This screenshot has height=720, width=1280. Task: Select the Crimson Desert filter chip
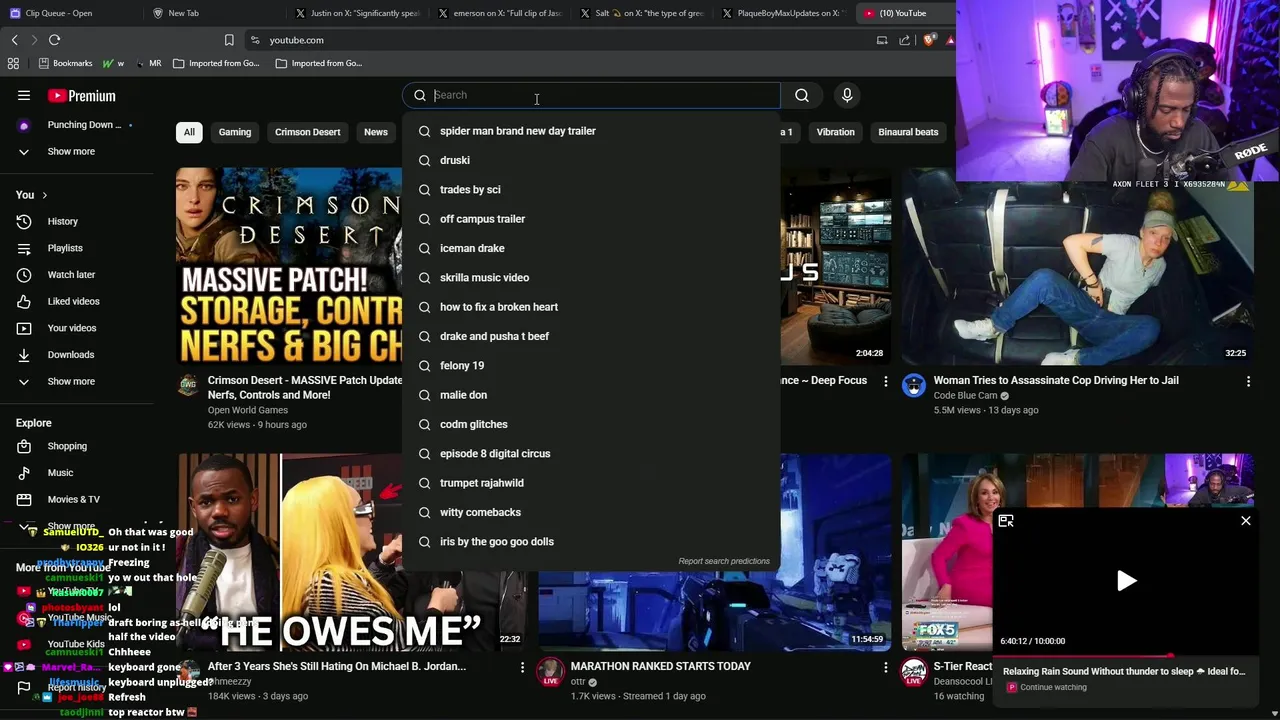point(308,132)
